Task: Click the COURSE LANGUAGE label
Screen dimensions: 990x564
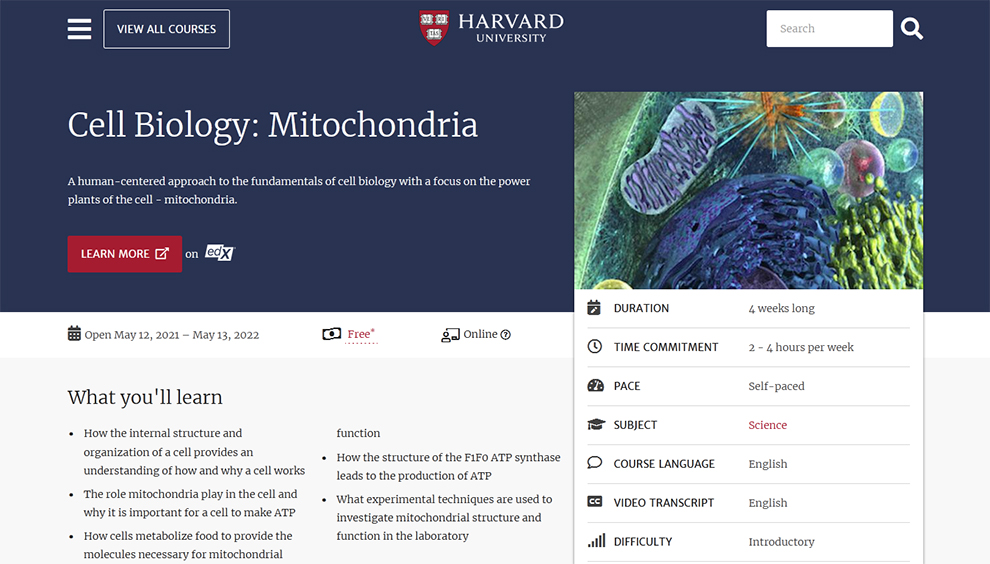Action: 664,464
